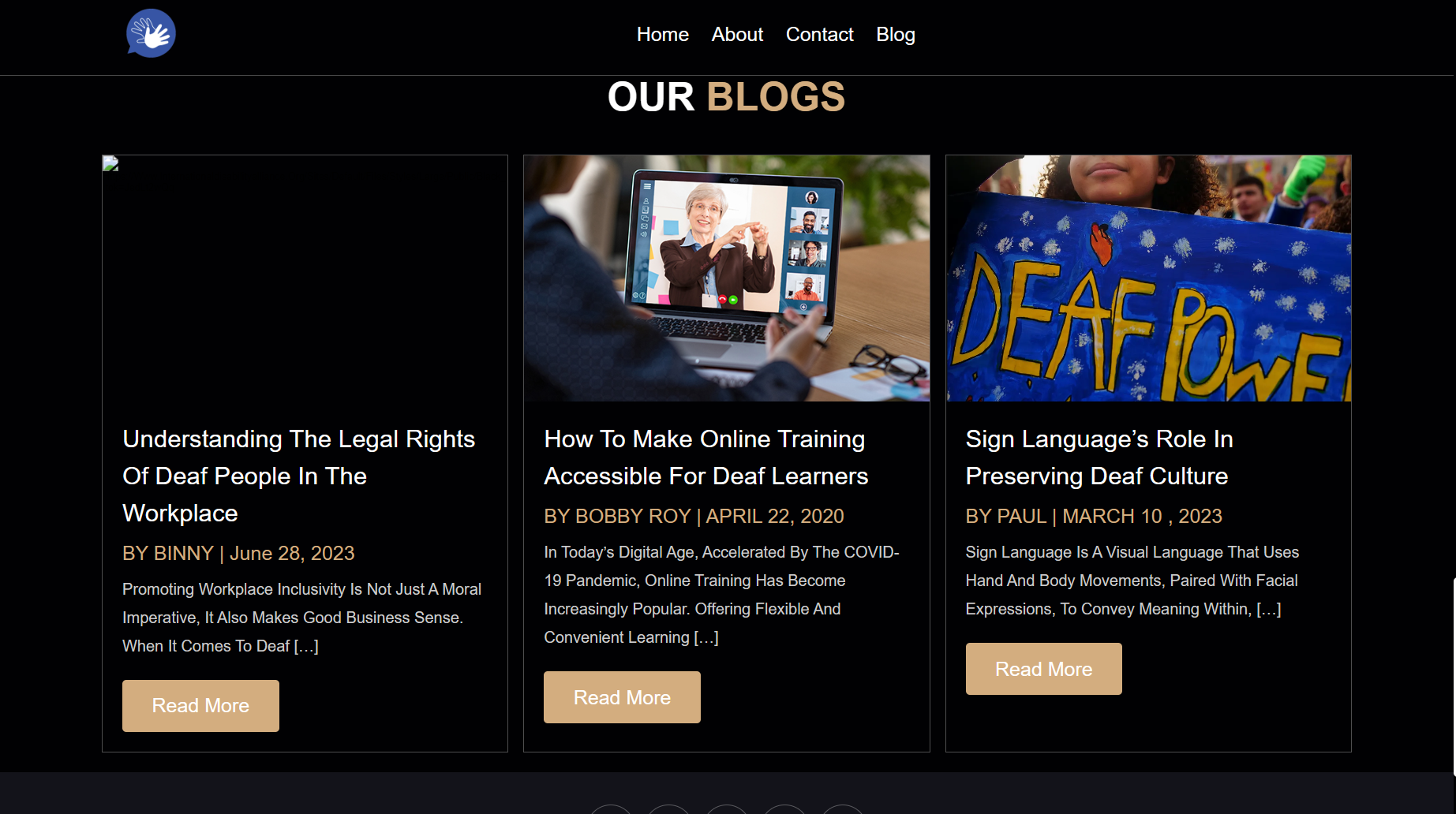Open Sign Language's Role title link
The image size is (1456, 814).
click(1099, 457)
